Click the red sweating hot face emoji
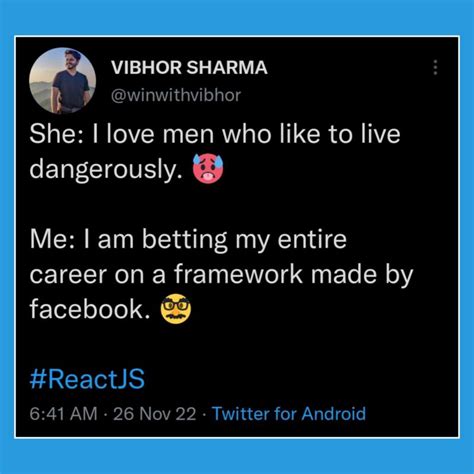The image size is (474, 474). tap(208, 168)
